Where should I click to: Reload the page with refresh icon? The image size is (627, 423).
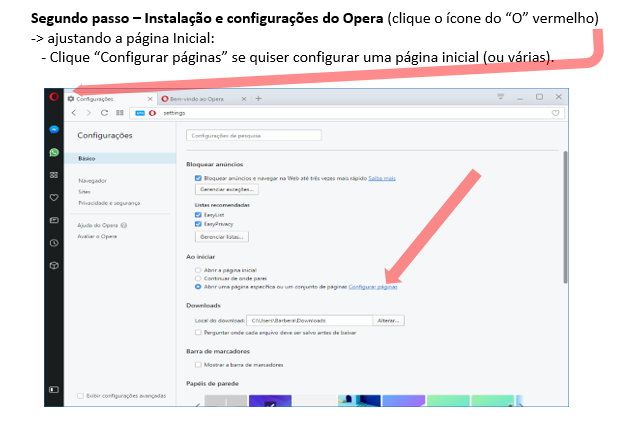104,113
